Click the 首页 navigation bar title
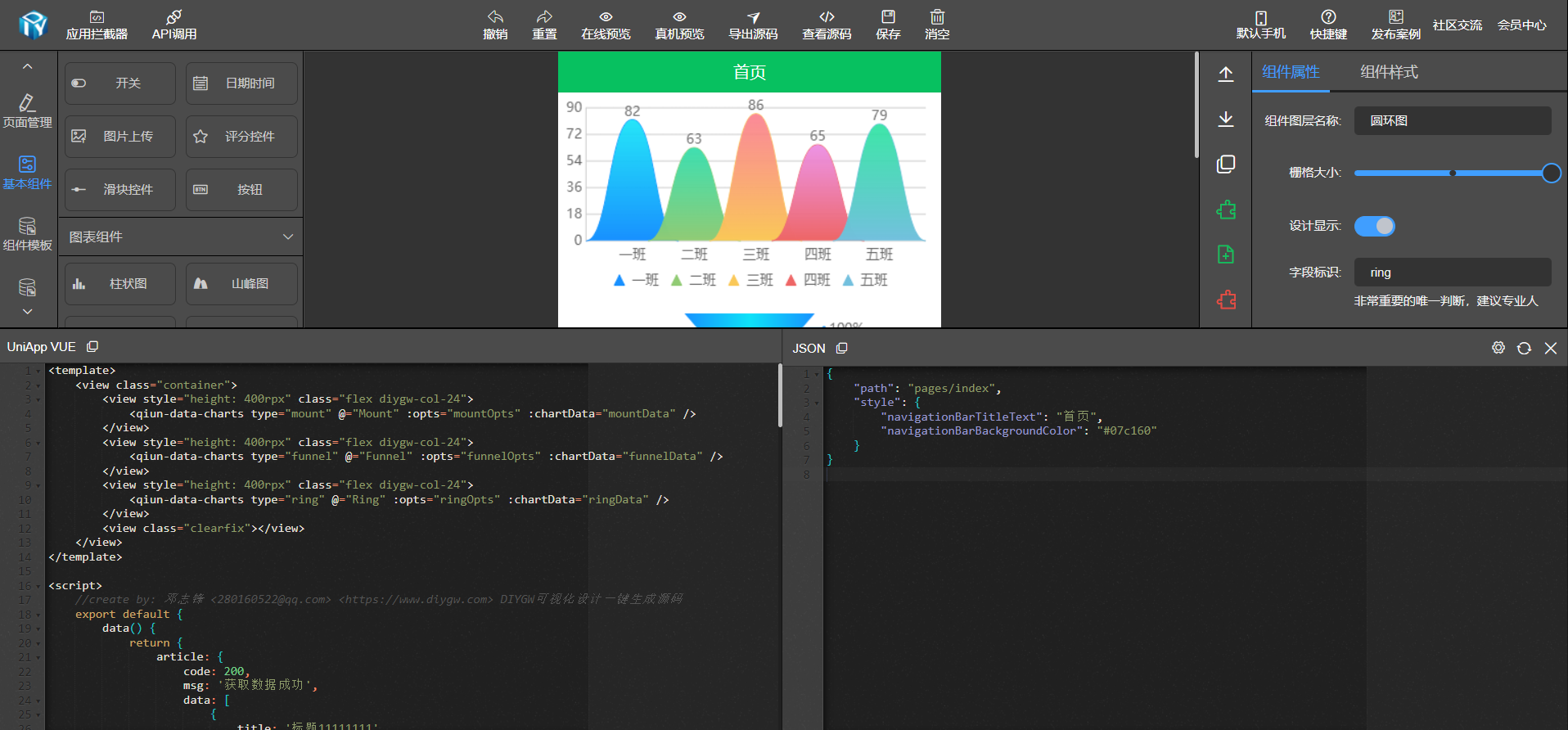The height and width of the screenshot is (730, 1568). pyautogui.click(x=750, y=73)
